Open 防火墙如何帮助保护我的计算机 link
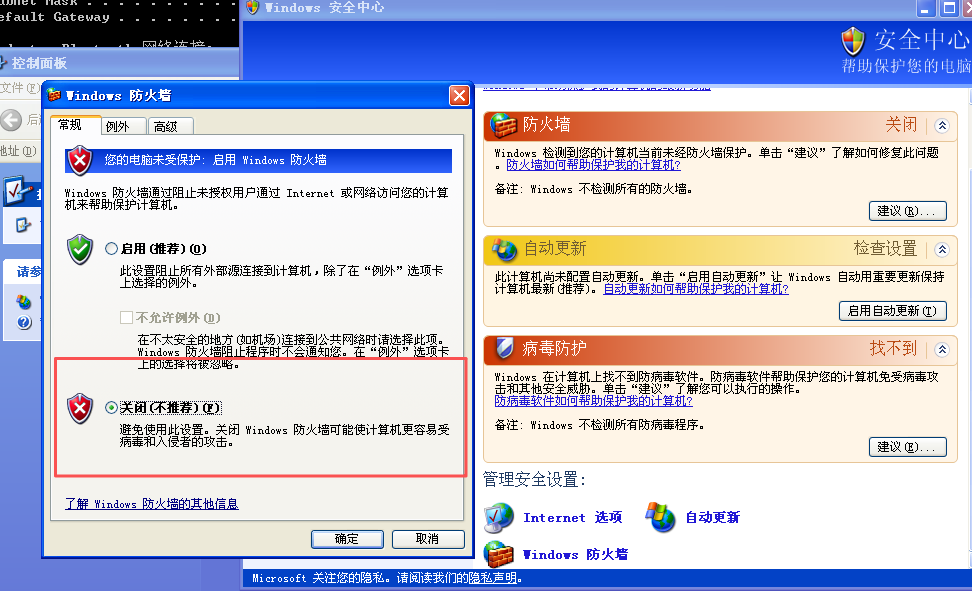 tap(593, 165)
